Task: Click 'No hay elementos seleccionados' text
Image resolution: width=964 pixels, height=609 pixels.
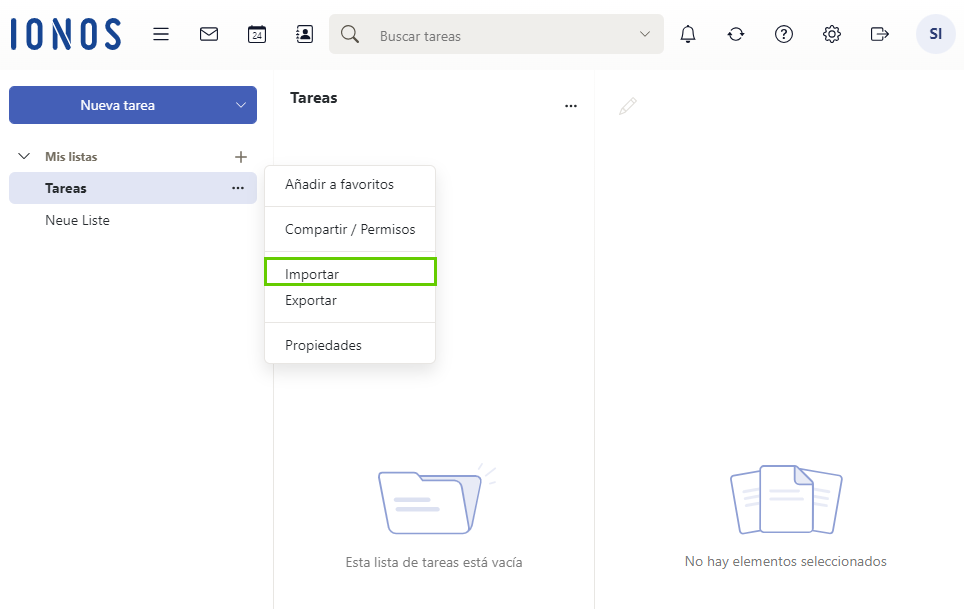Action: 786,561
